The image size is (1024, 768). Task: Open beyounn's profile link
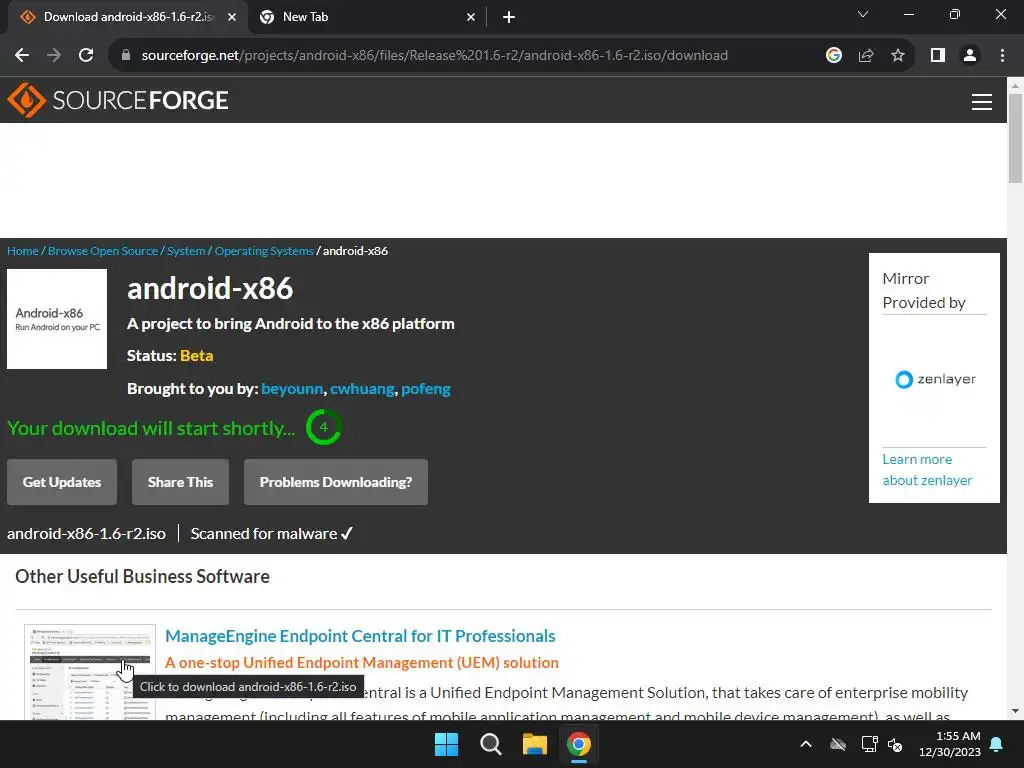tap(292, 389)
